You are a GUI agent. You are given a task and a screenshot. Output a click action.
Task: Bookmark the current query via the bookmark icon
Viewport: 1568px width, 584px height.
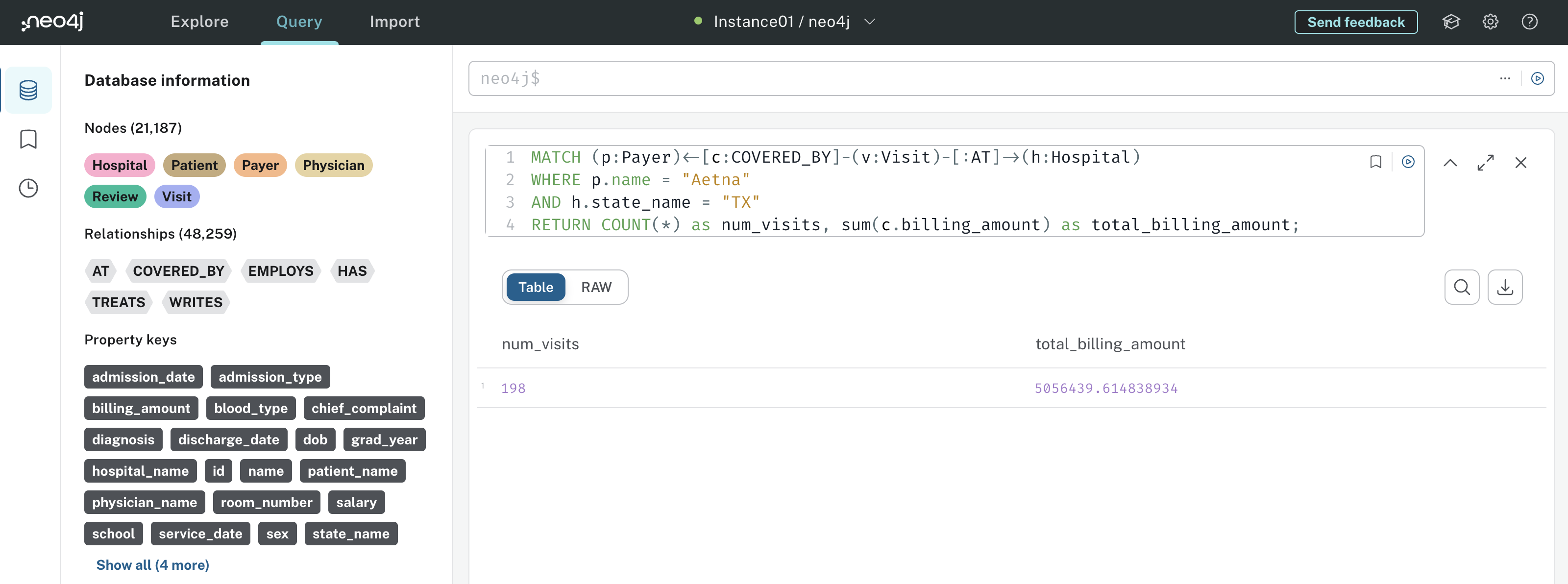(x=1376, y=162)
